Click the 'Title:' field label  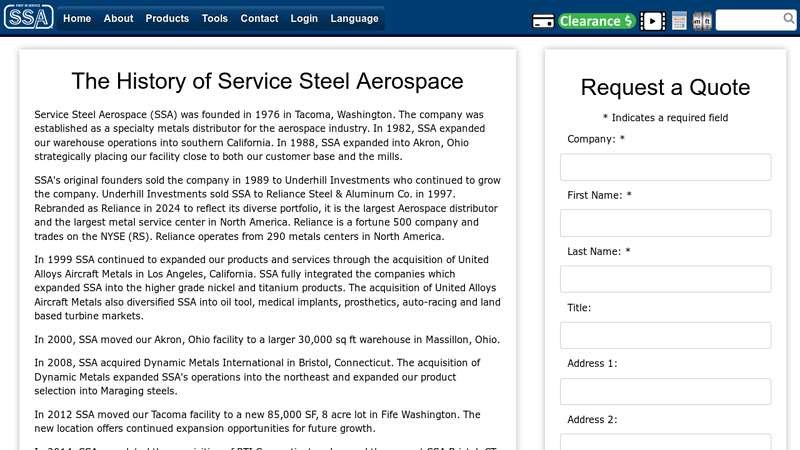[x=579, y=308]
